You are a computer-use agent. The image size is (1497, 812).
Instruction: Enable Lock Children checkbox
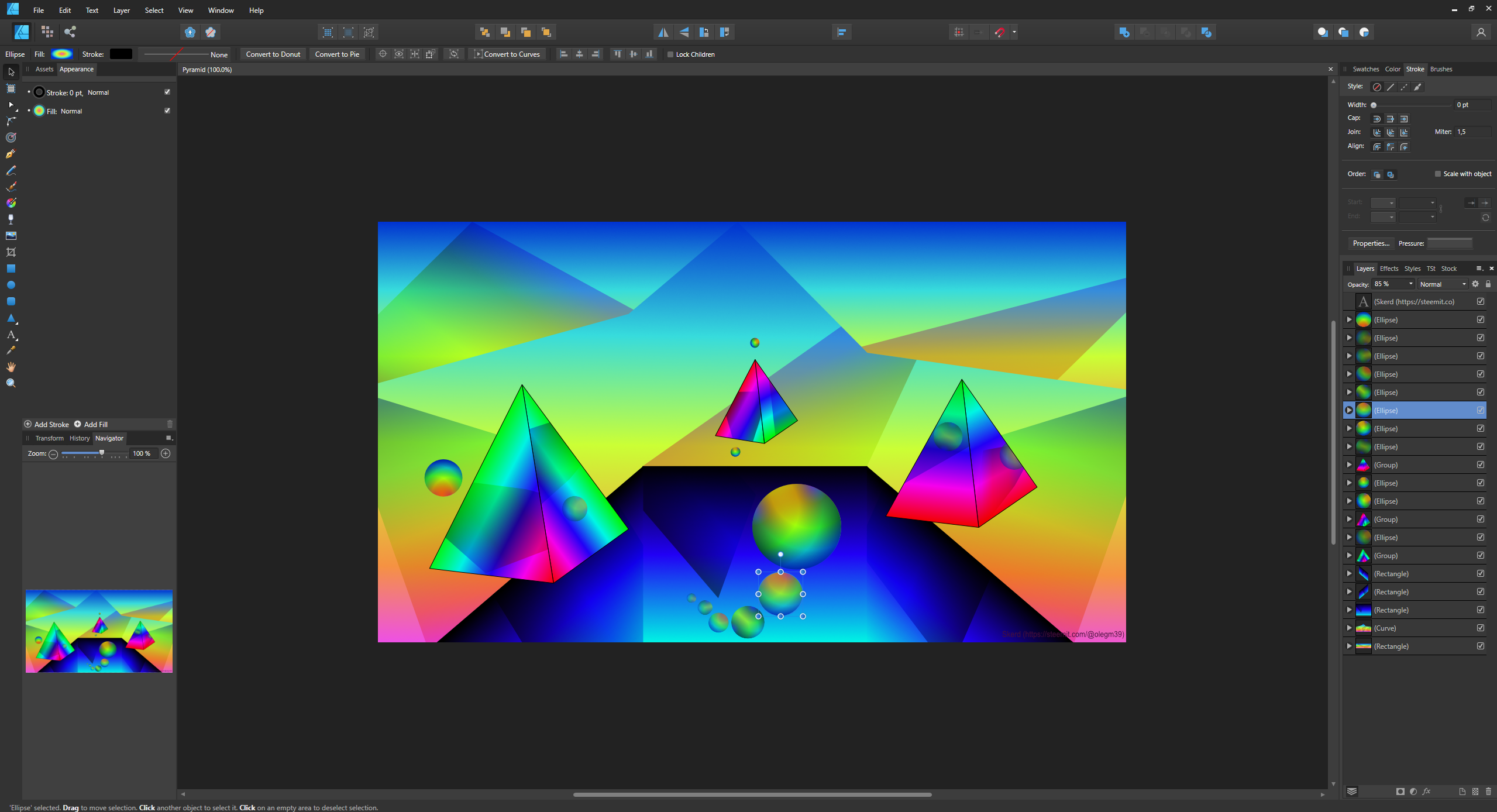click(x=670, y=54)
